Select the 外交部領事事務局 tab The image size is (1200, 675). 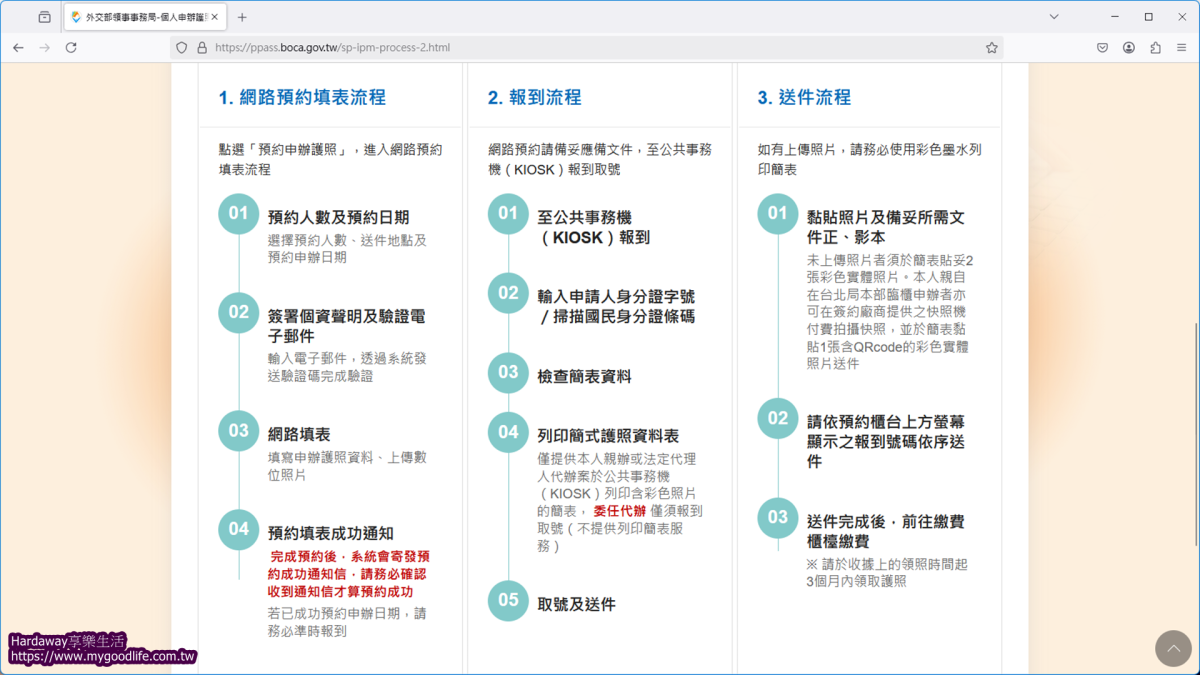coord(140,16)
